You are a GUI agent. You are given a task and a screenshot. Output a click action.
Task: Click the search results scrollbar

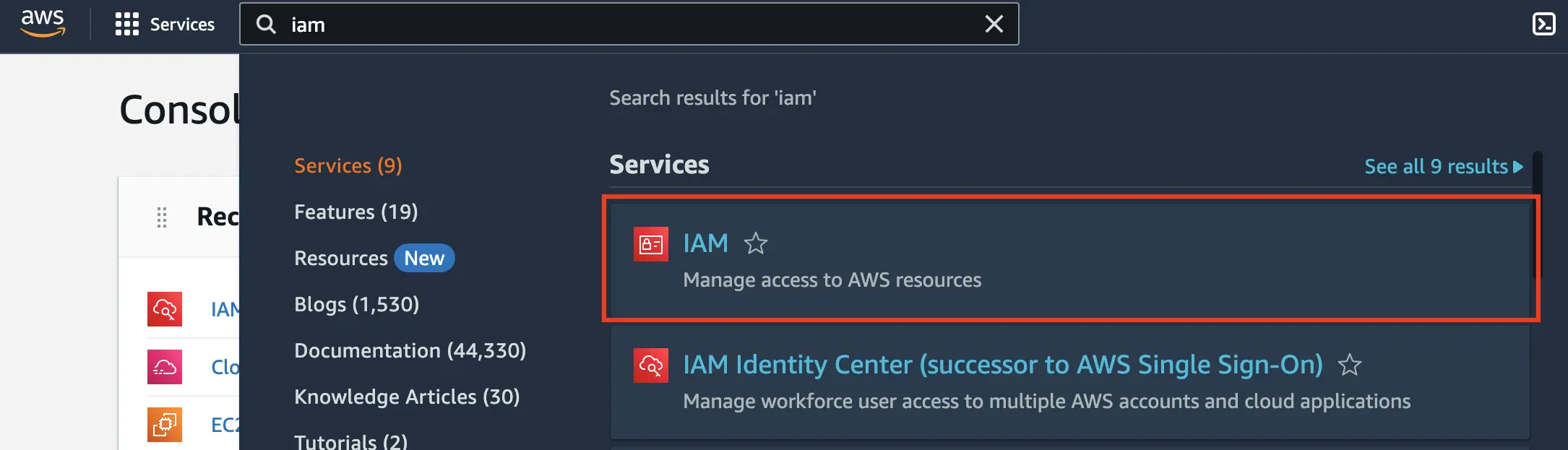[x=1537, y=217]
